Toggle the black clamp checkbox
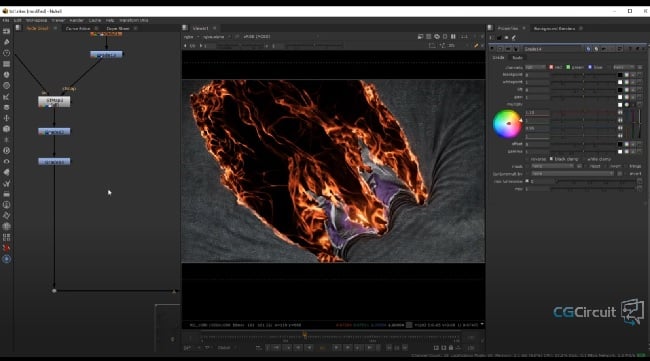Screen dimensions: 650x361 (551, 159)
